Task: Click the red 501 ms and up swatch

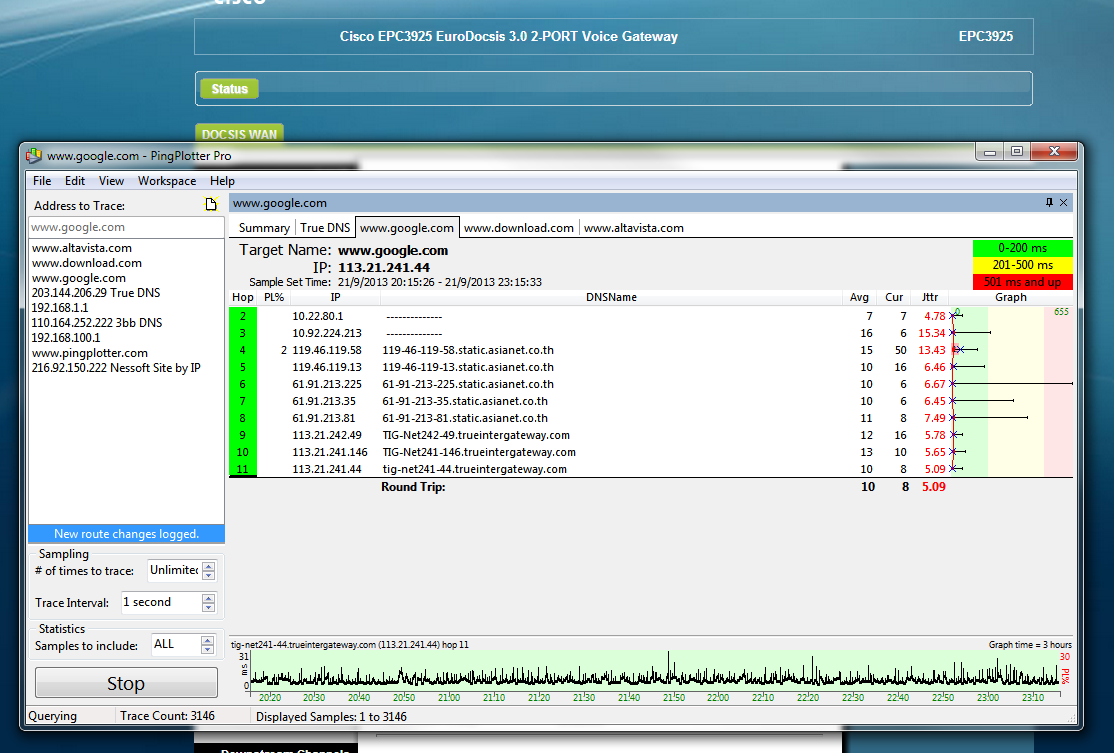Action: pyautogui.click(x=1022, y=281)
